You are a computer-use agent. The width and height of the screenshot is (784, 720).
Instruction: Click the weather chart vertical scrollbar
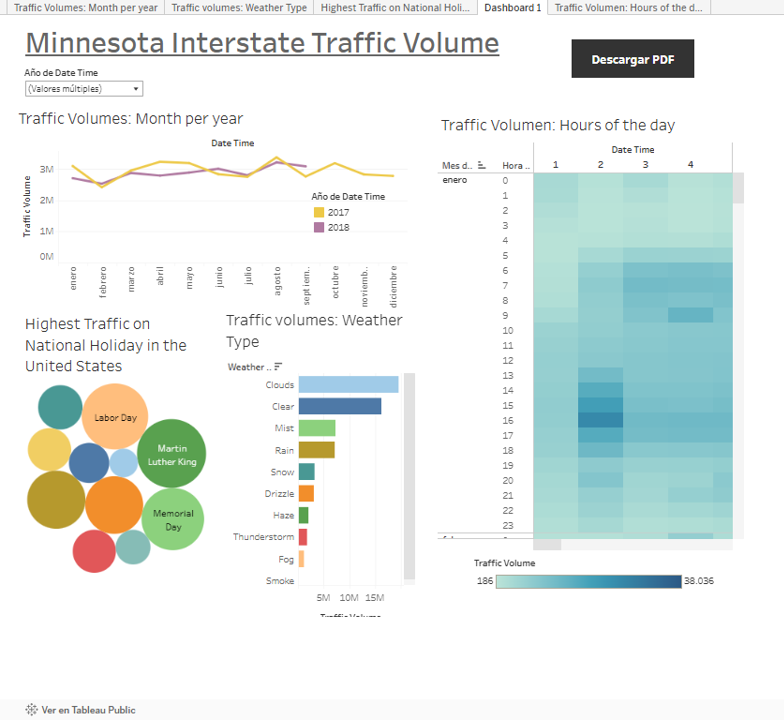tap(409, 475)
